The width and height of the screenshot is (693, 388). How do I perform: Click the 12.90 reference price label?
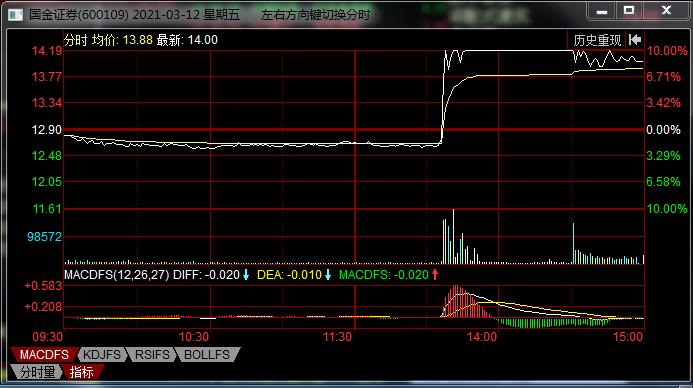point(46,129)
